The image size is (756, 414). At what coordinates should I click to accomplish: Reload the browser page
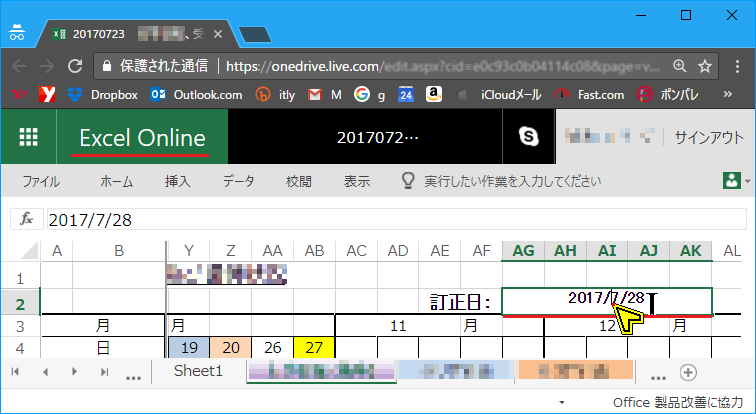[75, 66]
